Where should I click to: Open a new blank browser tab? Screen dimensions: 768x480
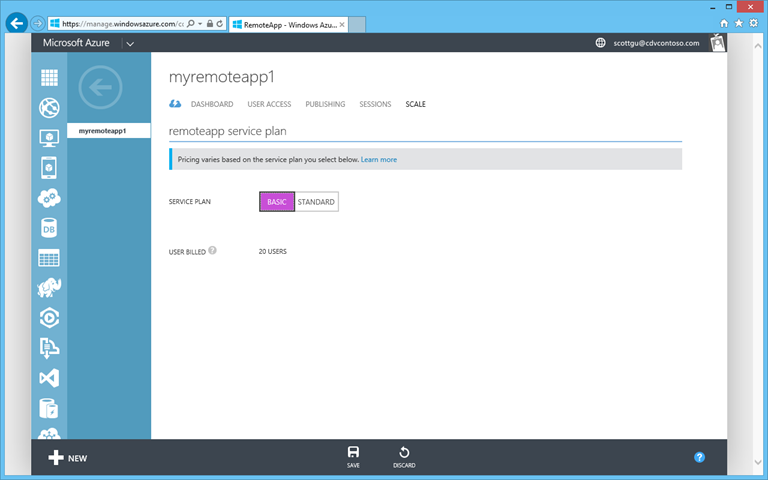click(357, 24)
